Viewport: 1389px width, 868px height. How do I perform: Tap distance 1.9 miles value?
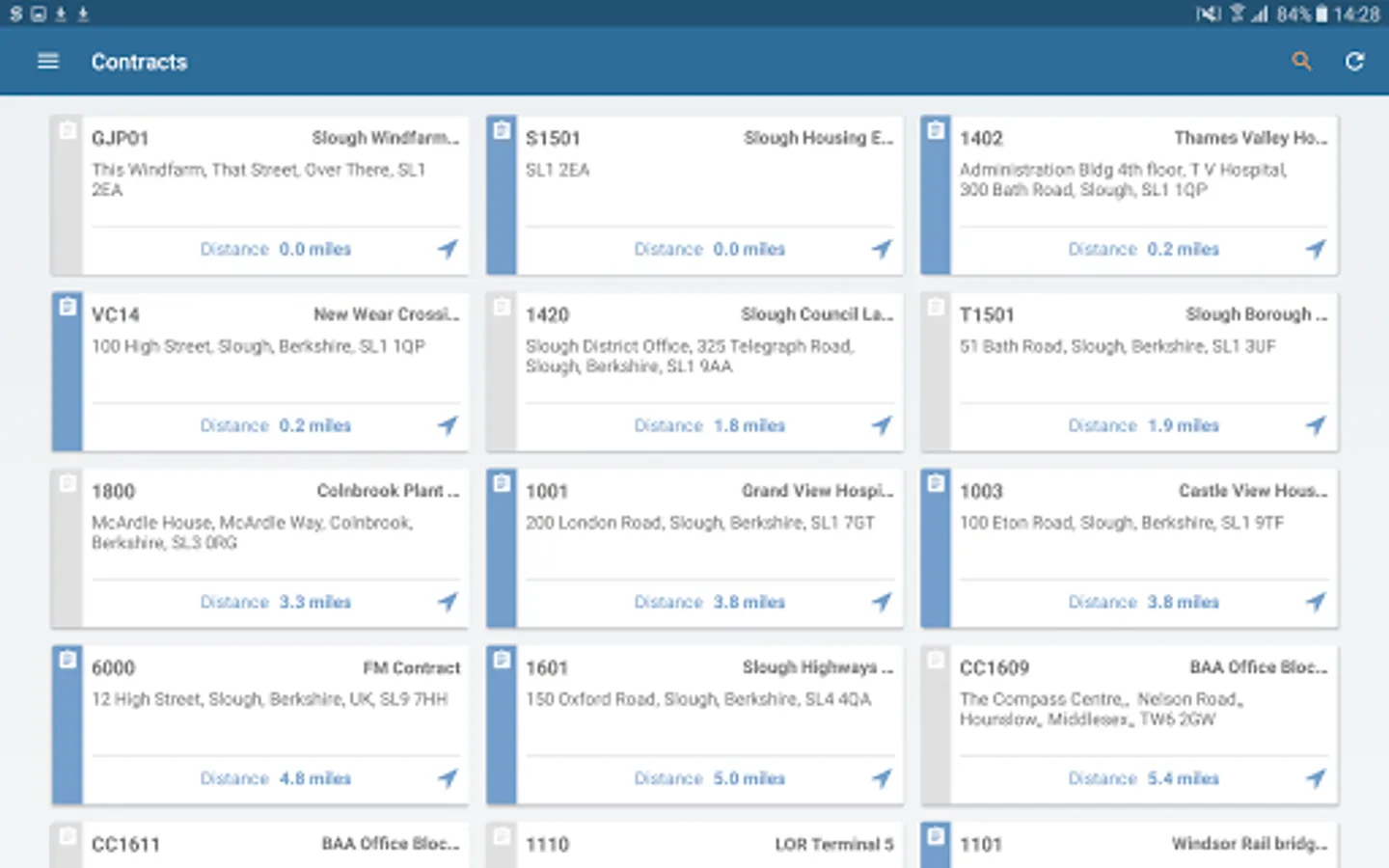(x=1183, y=425)
